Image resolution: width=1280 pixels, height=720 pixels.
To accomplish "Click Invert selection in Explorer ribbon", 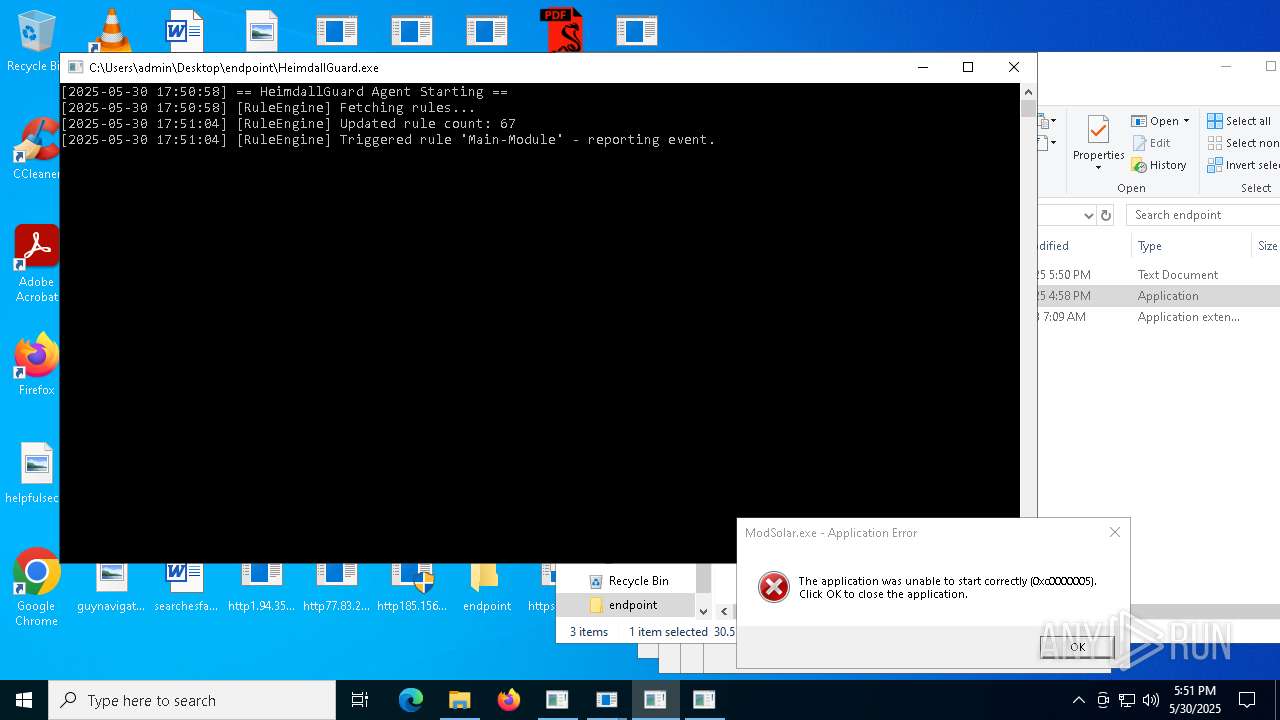I will click(x=1243, y=165).
